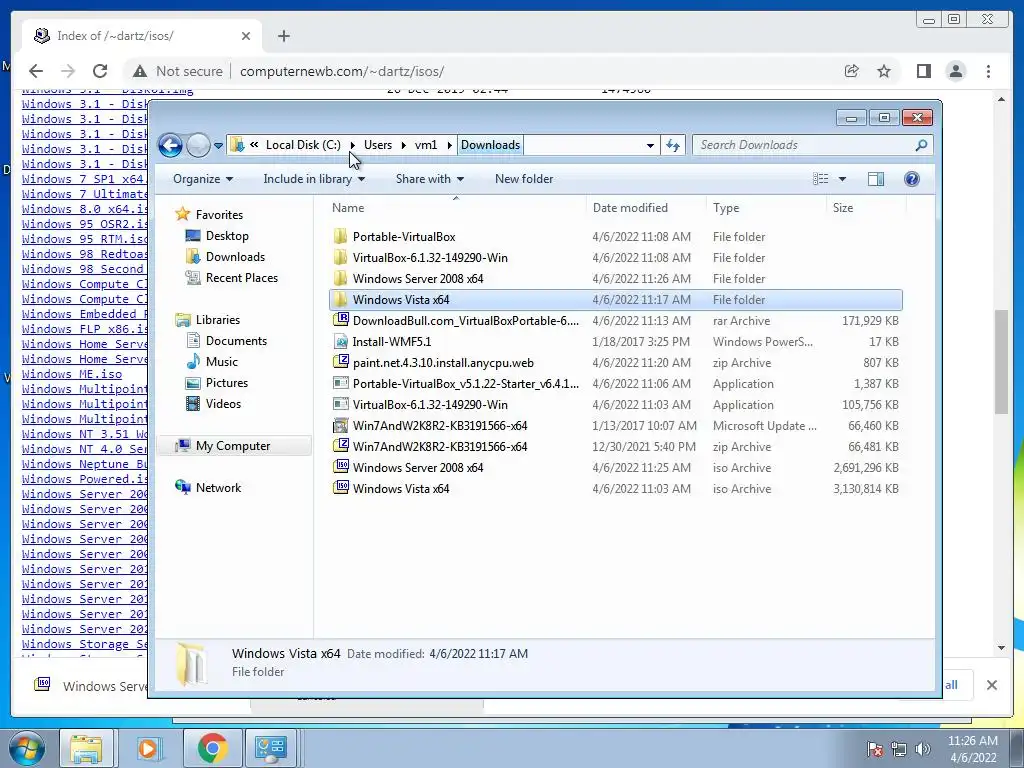Open the Pictures library
Viewport: 1024px width, 768px height.
click(x=227, y=383)
